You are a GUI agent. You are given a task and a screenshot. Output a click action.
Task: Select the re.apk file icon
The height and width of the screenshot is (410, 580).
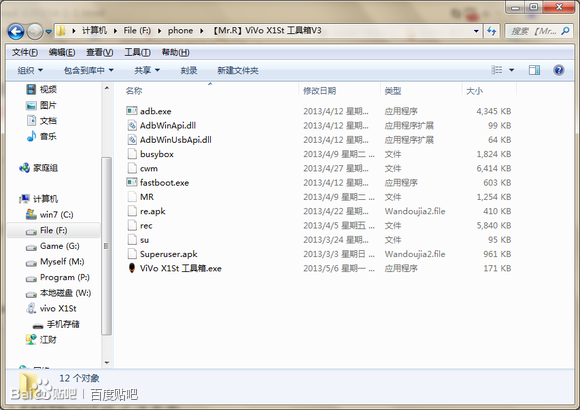[132, 211]
